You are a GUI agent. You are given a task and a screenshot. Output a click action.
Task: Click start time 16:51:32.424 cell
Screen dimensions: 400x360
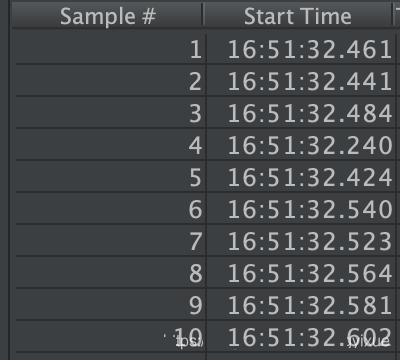(x=301, y=177)
